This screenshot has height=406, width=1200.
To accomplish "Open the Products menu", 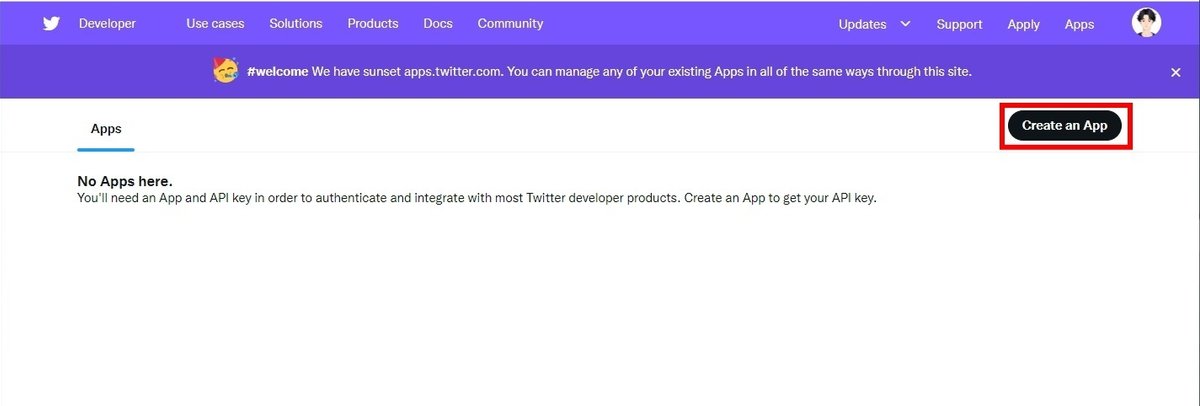I will (x=373, y=23).
